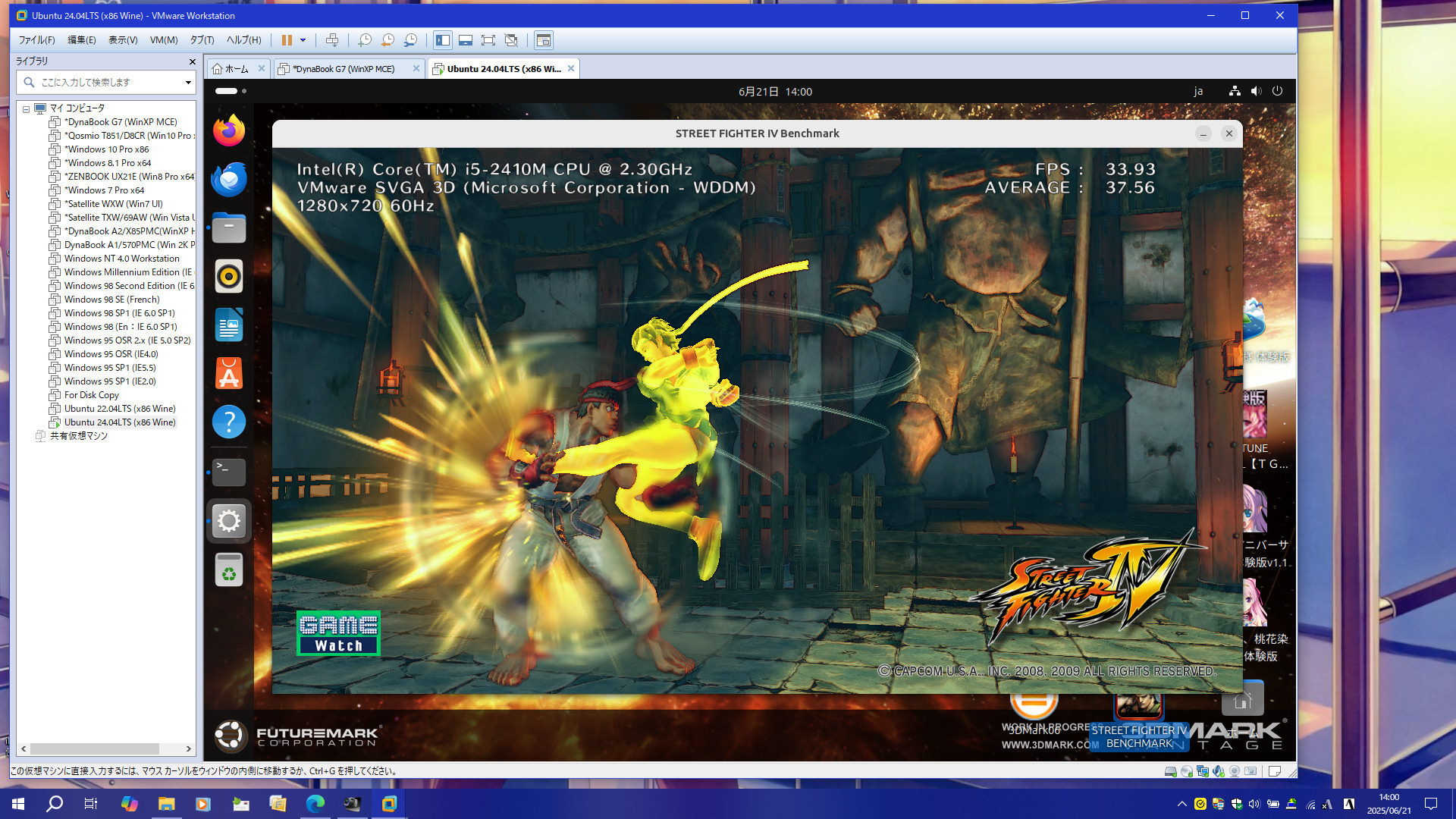Open LibreOffice Writer in the Ubuntu dock

228,325
